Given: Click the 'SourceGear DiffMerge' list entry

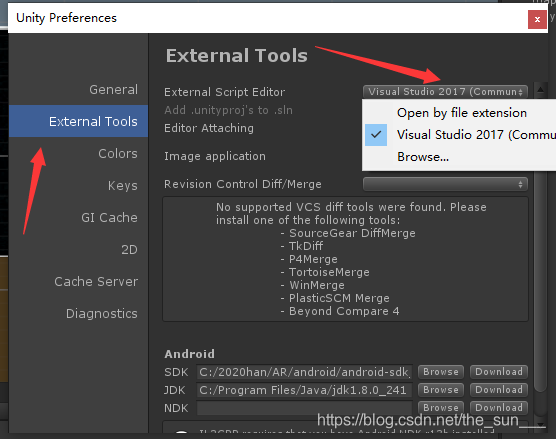Looking at the screenshot, I should point(352,233).
